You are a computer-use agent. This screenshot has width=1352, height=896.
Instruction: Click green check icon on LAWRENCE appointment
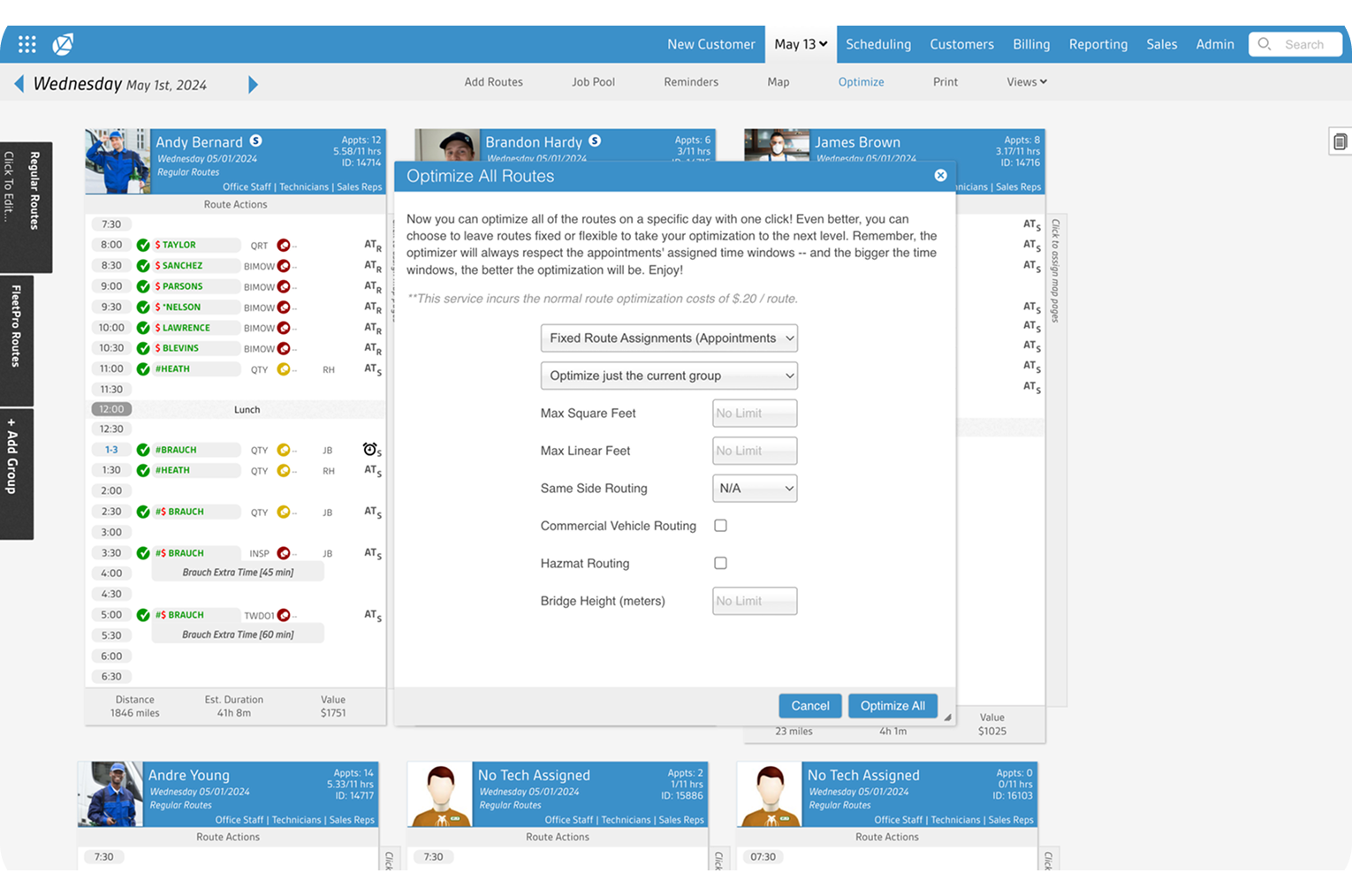tap(143, 328)
